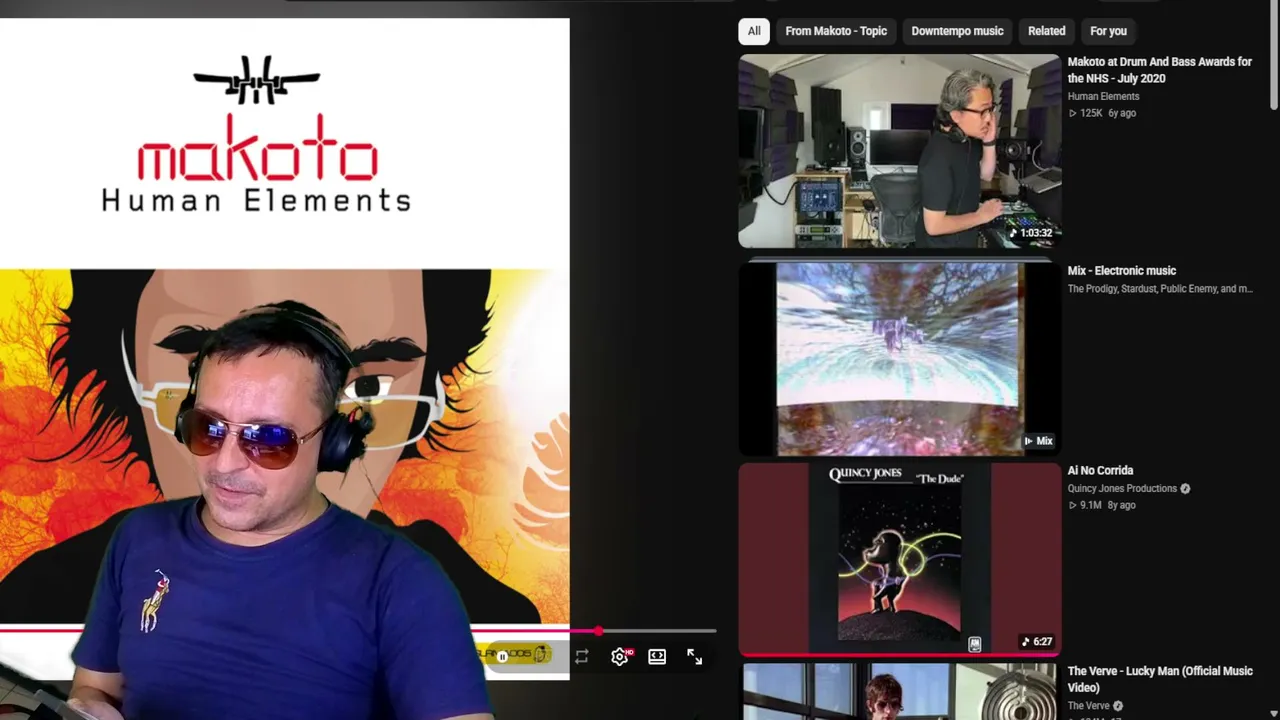The width and height of the screenshot is (1280, 720).
Task: Open the Makoto studio DJ set thumbnail
Action: [899, 150]
